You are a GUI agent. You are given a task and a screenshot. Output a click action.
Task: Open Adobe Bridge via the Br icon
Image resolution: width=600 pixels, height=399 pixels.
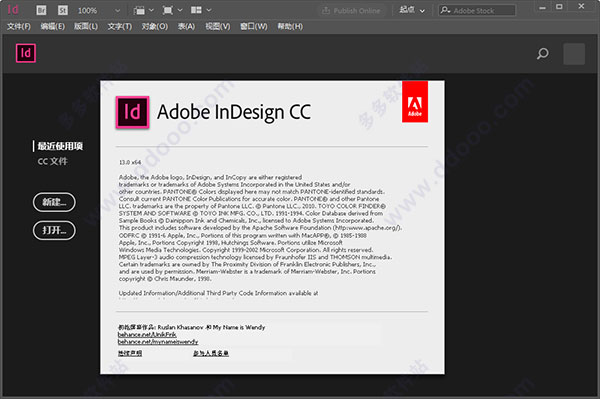click(x=41, y=10)
